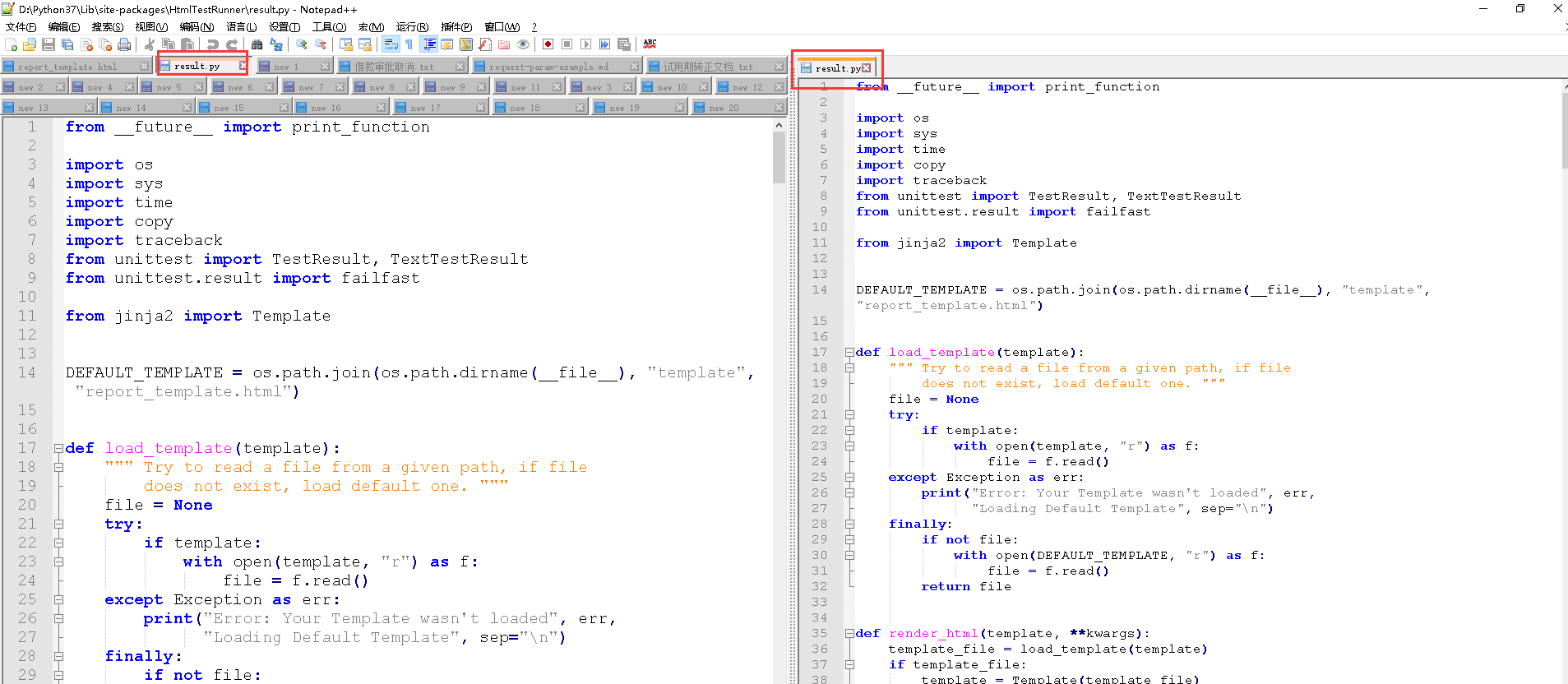1568x684 pixels.
Task: Close the result.py tab in left pane
Action: [x=243, y=66]
